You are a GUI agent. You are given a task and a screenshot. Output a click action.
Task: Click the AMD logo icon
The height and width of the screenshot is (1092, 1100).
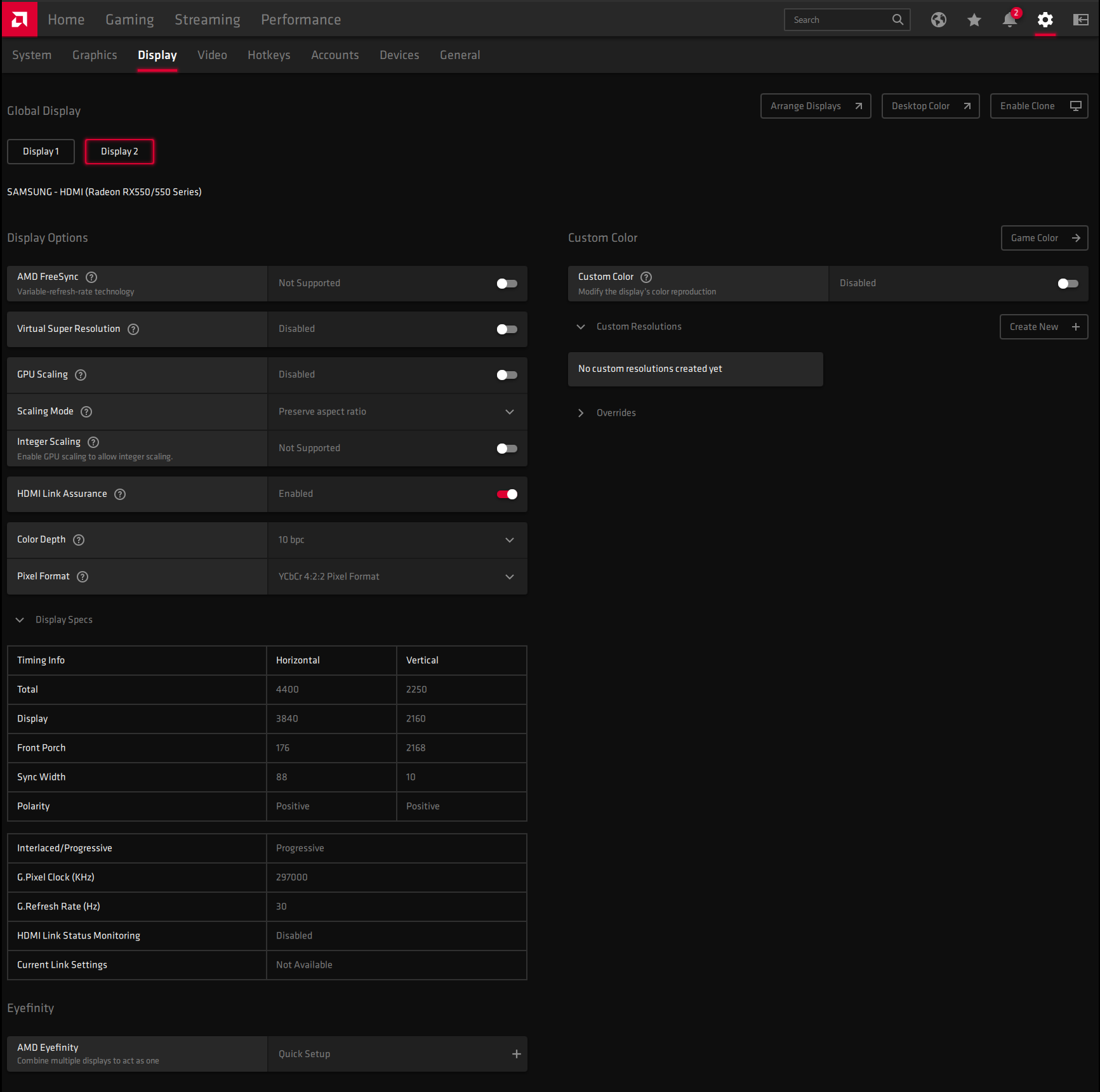point(20,20)
